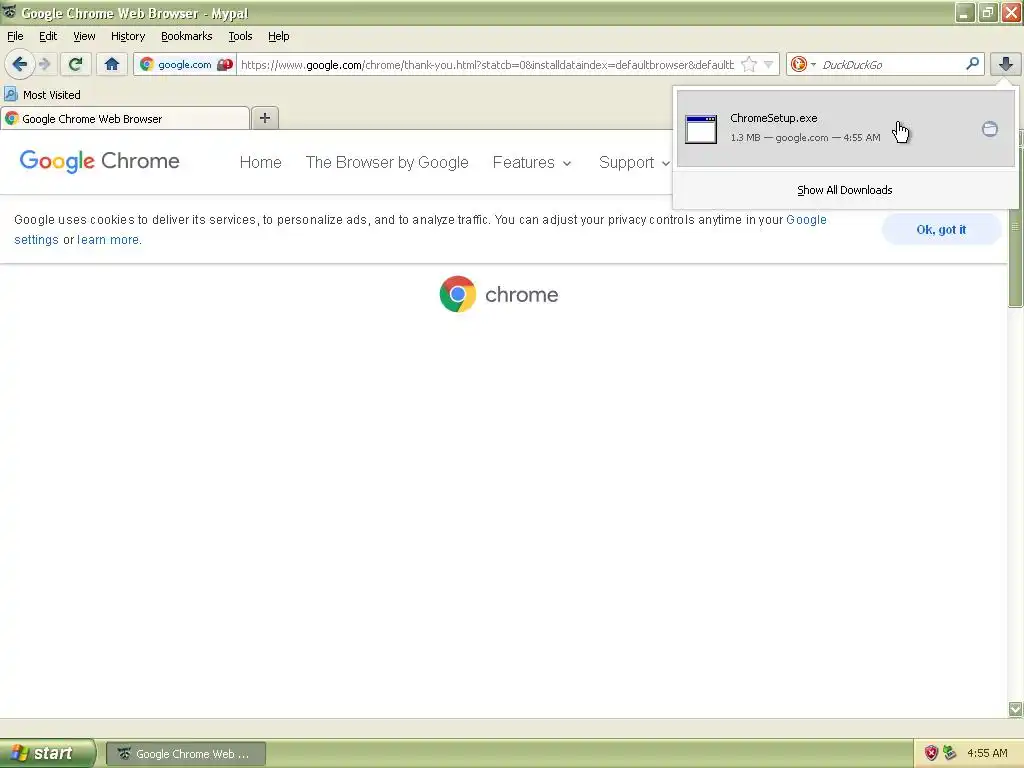
Task: Expand the Support dropdown
Action: (x=634, y=163)
